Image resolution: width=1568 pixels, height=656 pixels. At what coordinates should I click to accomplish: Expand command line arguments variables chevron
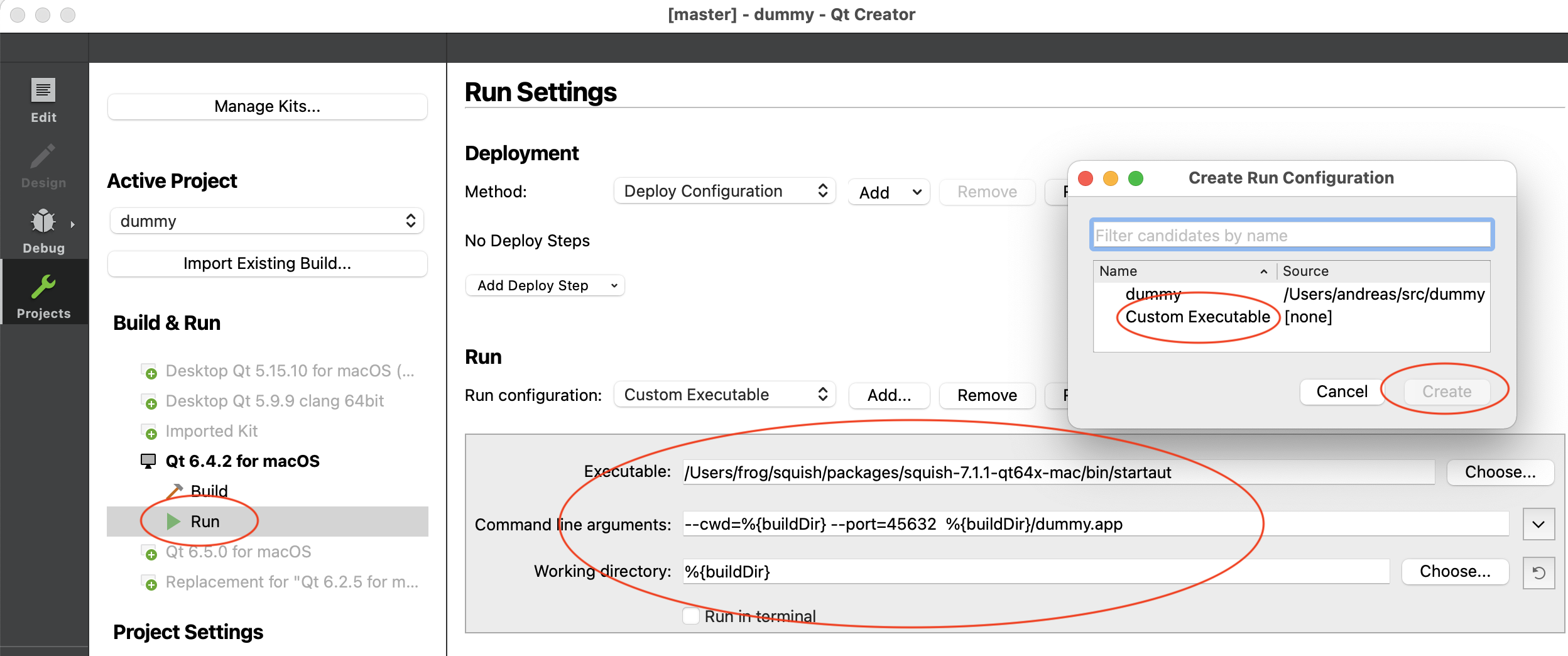(1538, 524)
